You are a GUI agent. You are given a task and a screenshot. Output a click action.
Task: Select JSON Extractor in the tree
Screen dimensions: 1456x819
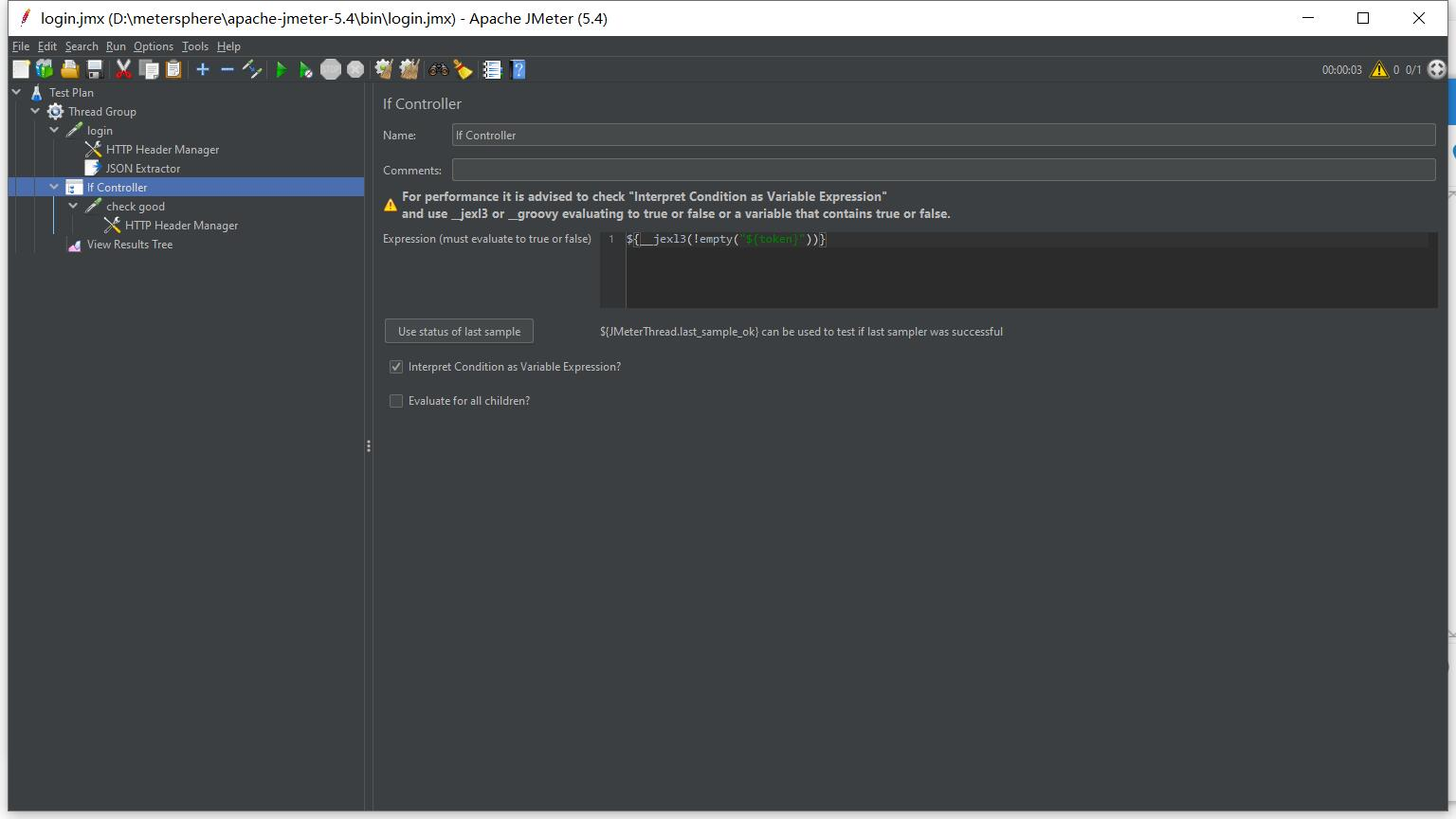[143, 169]
